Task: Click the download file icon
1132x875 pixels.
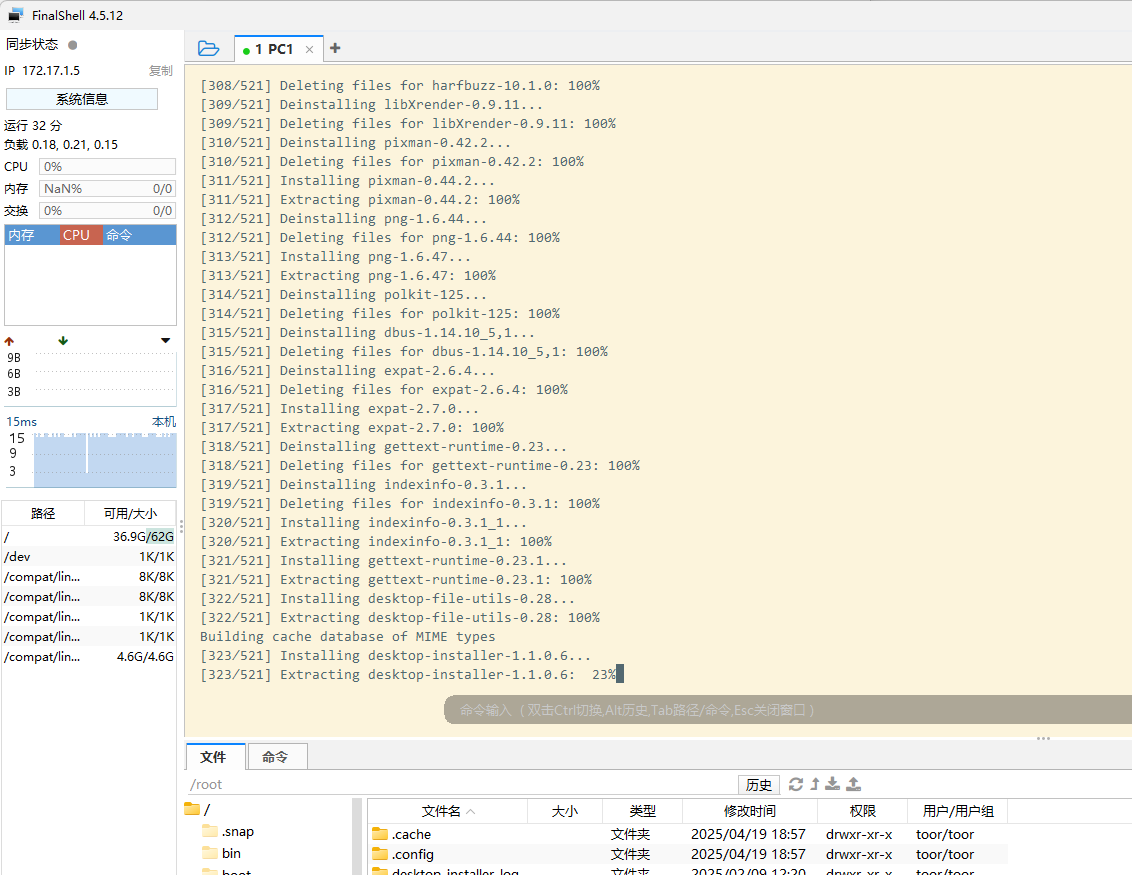Action: point(832,784)
